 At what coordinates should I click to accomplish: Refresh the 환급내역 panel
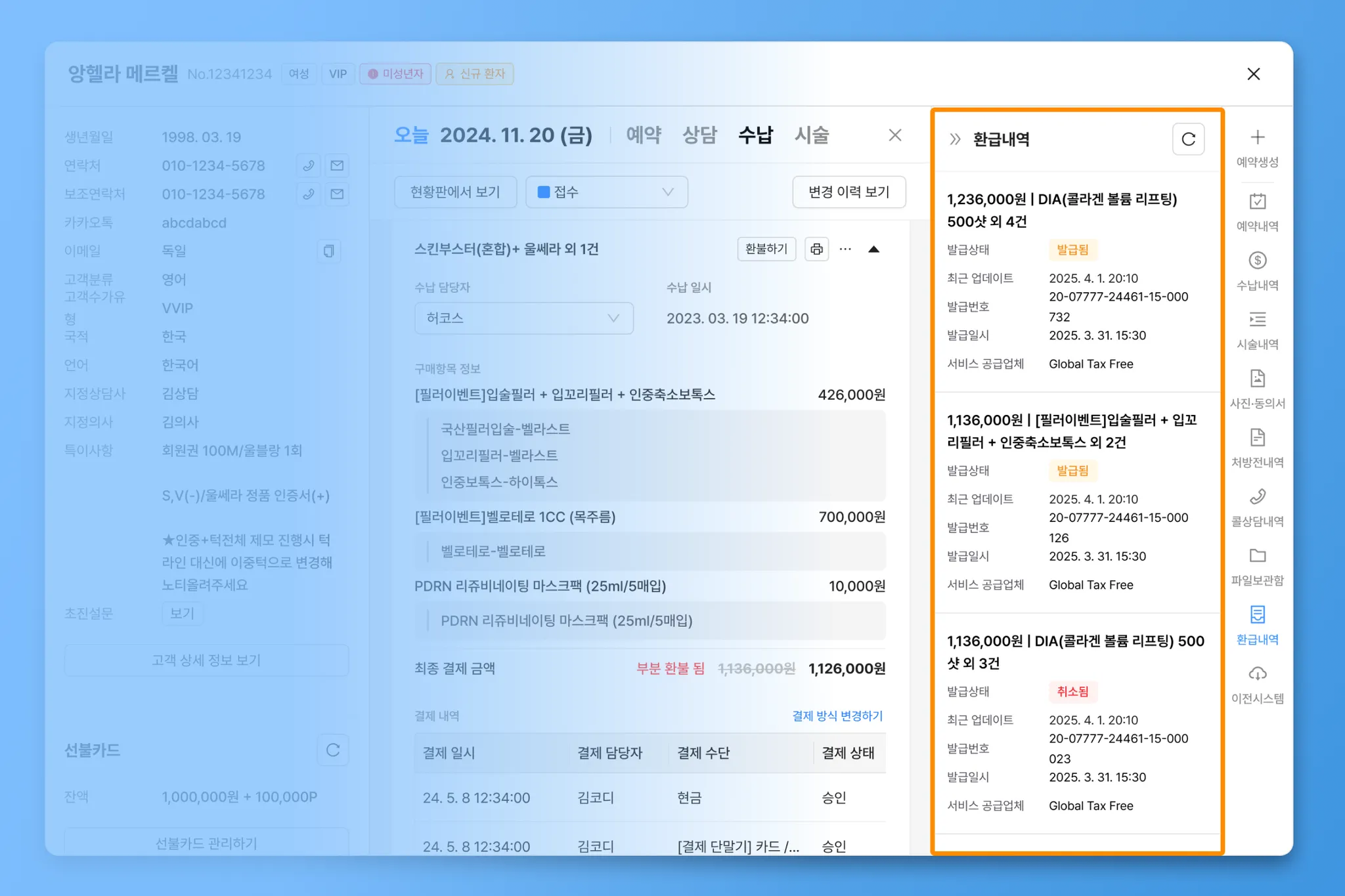tap(1188, 139)
